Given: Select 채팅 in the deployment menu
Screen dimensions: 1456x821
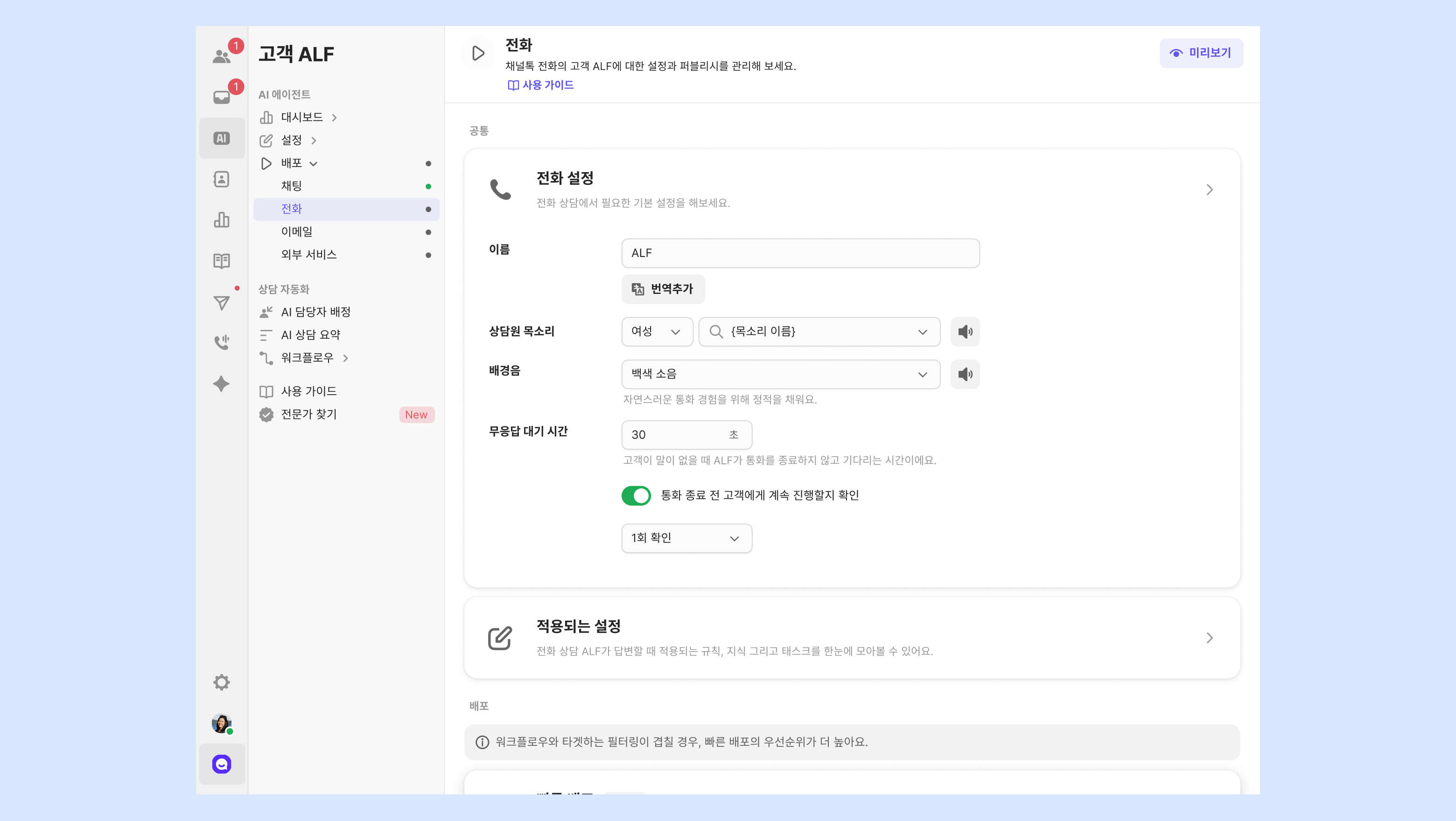Looking at the screenshot, I should tap(292, 186).
